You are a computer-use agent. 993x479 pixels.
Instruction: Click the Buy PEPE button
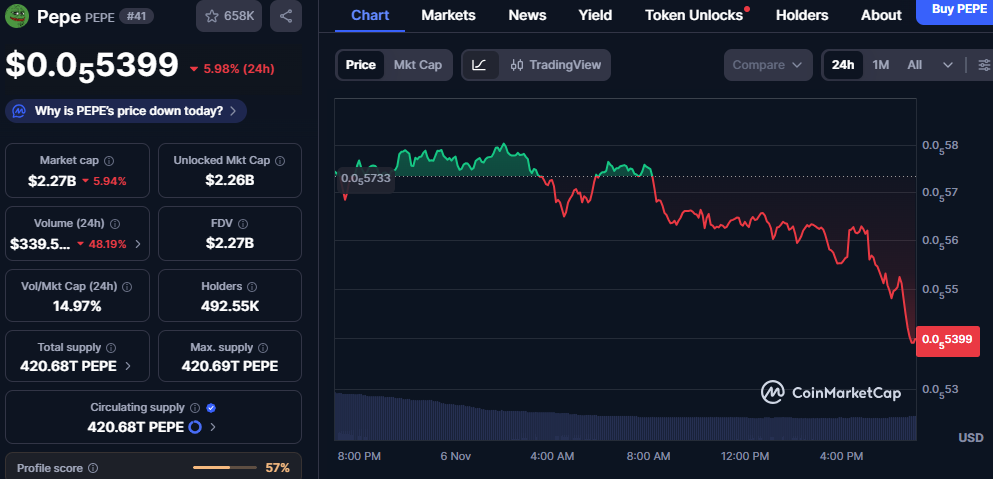click(955, 10)
